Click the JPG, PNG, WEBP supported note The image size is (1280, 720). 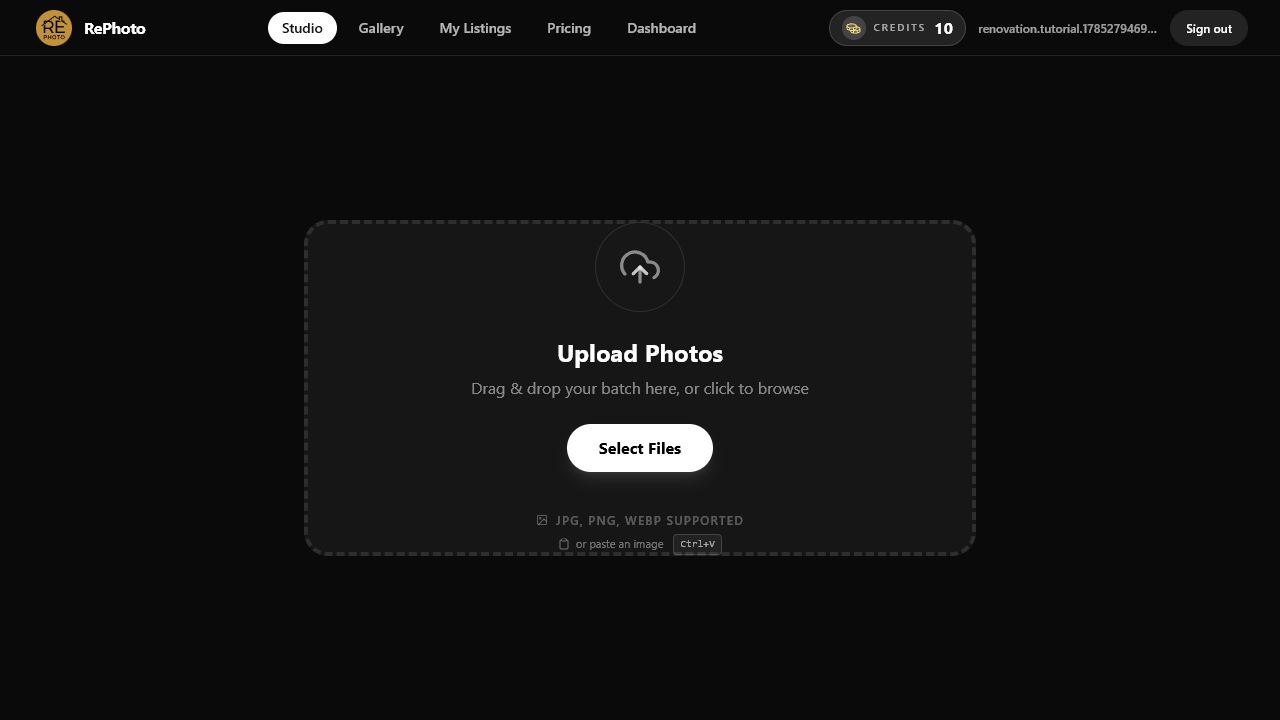pos(650,520)
